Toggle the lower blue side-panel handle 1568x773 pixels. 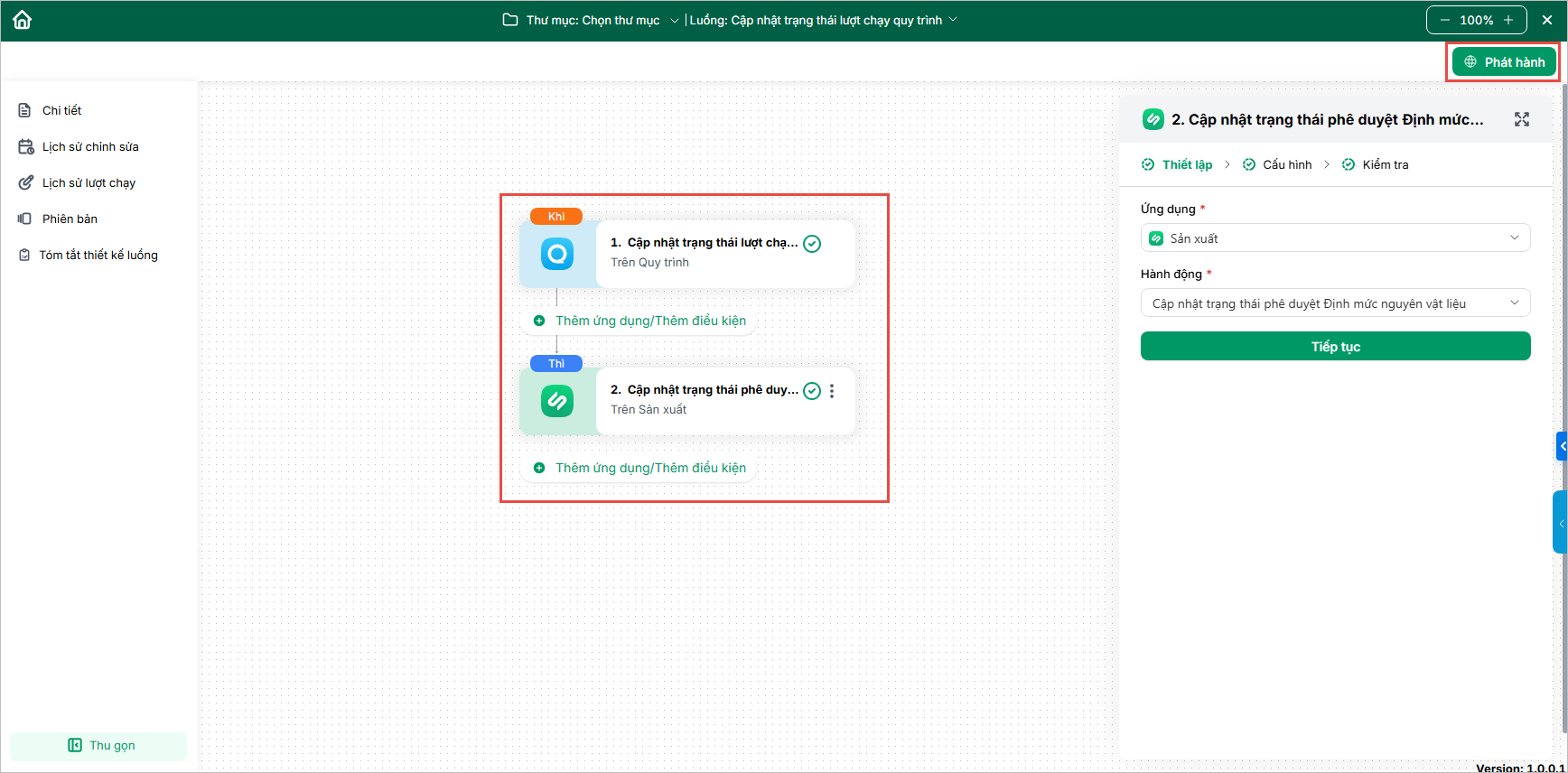[x=1560, y=522]
